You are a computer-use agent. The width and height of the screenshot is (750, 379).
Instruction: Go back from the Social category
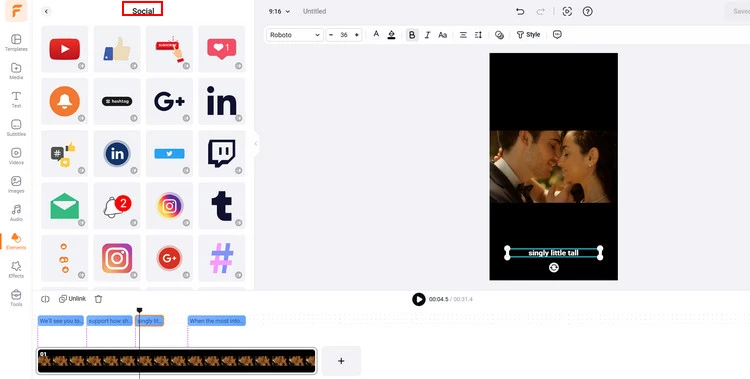[x=46, y=11]
